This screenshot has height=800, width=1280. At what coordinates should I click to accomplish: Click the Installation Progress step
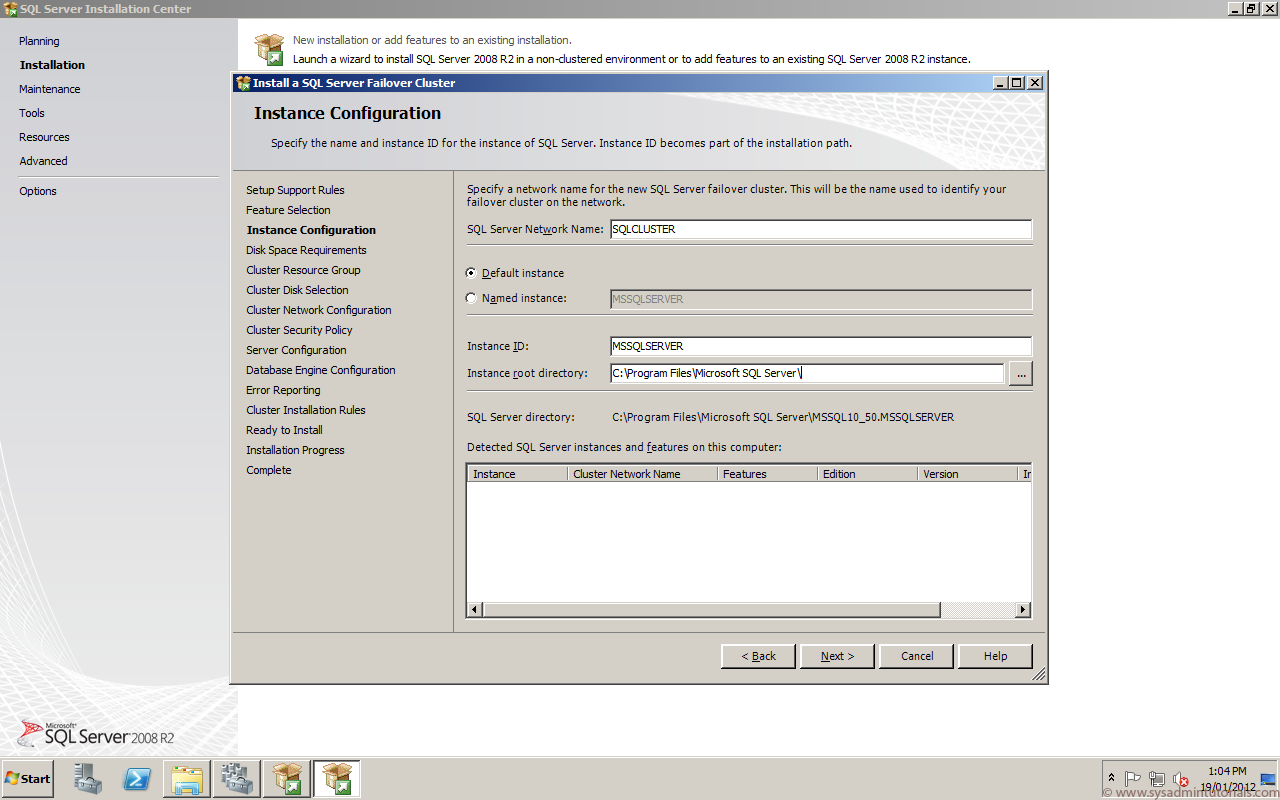295,450
